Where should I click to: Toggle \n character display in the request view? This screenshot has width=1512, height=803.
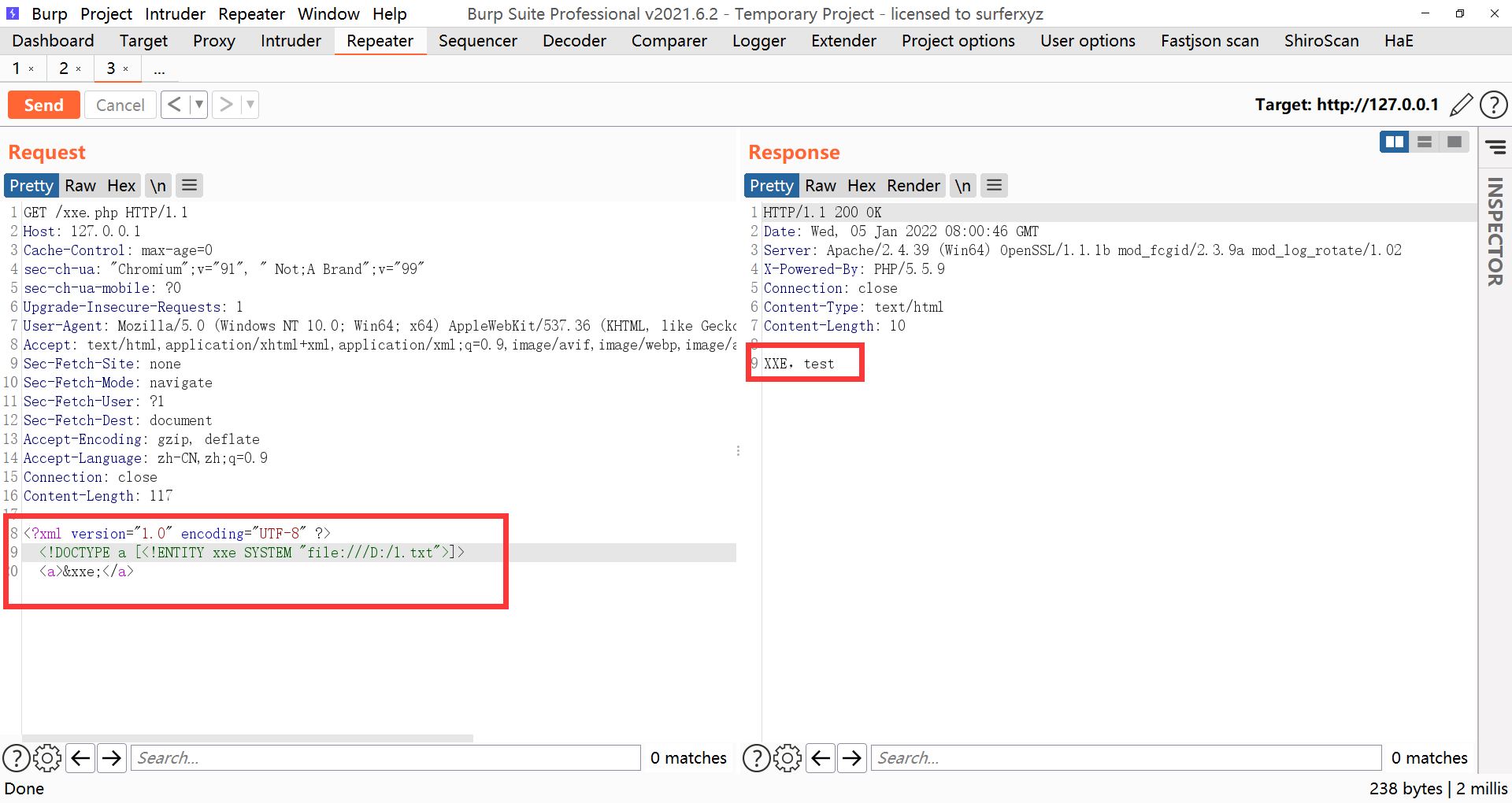[157, 185]
